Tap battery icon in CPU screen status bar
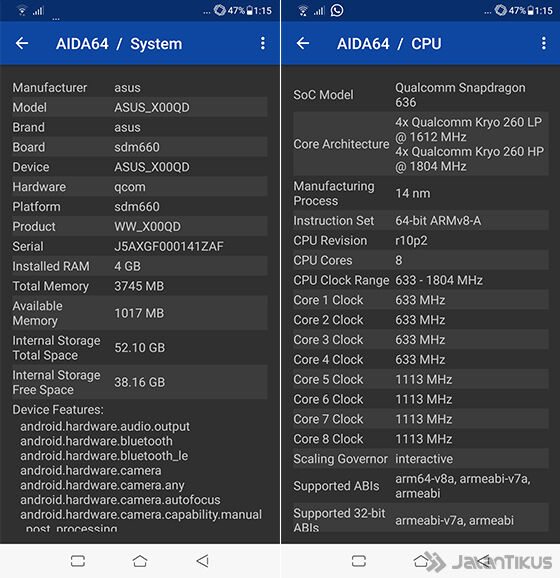Image resolution: width=560 pixels, height=578 pixels. 531,11
